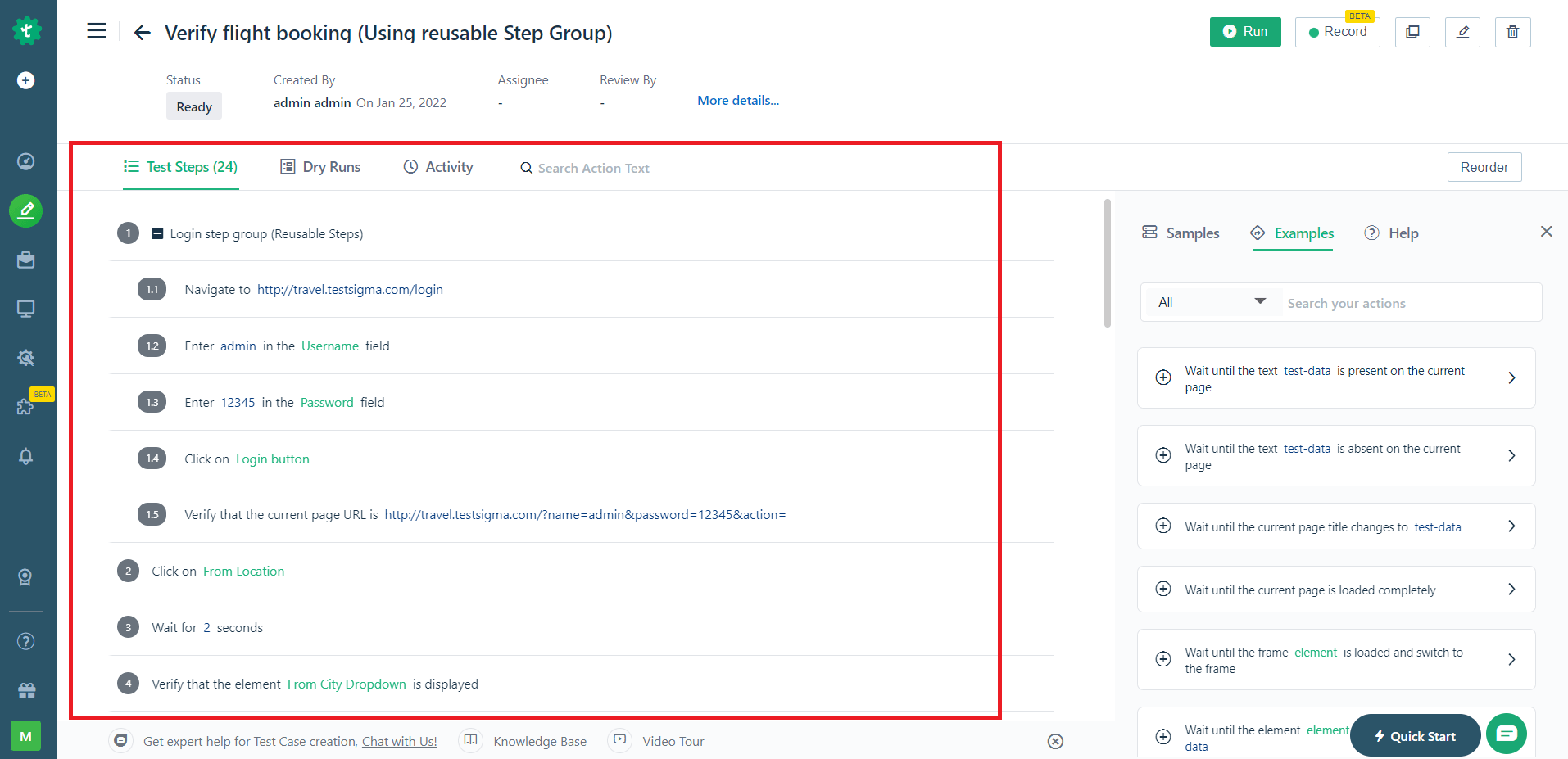Open the "All" actions filter dropdown
Screen dimensions: 1568x759
[1211, 302]
